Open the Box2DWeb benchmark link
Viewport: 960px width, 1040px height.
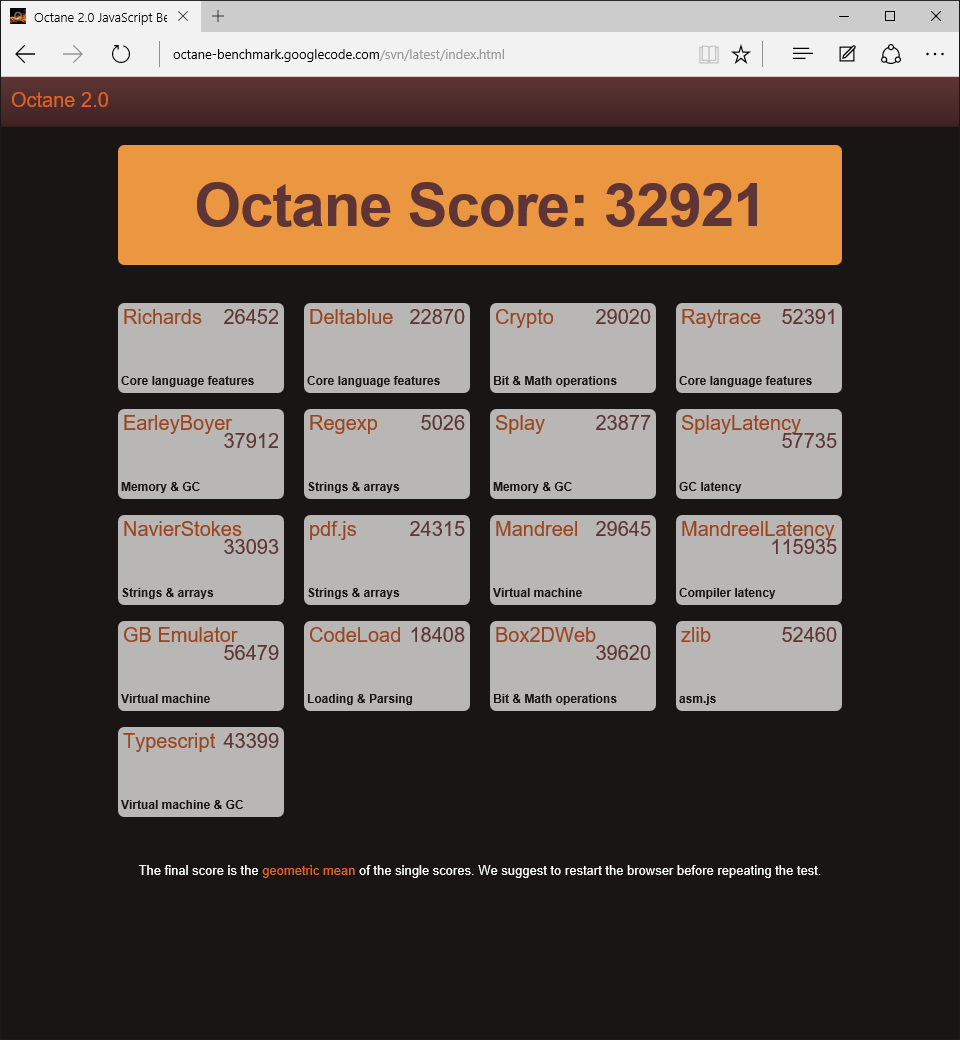coord(545,635)
